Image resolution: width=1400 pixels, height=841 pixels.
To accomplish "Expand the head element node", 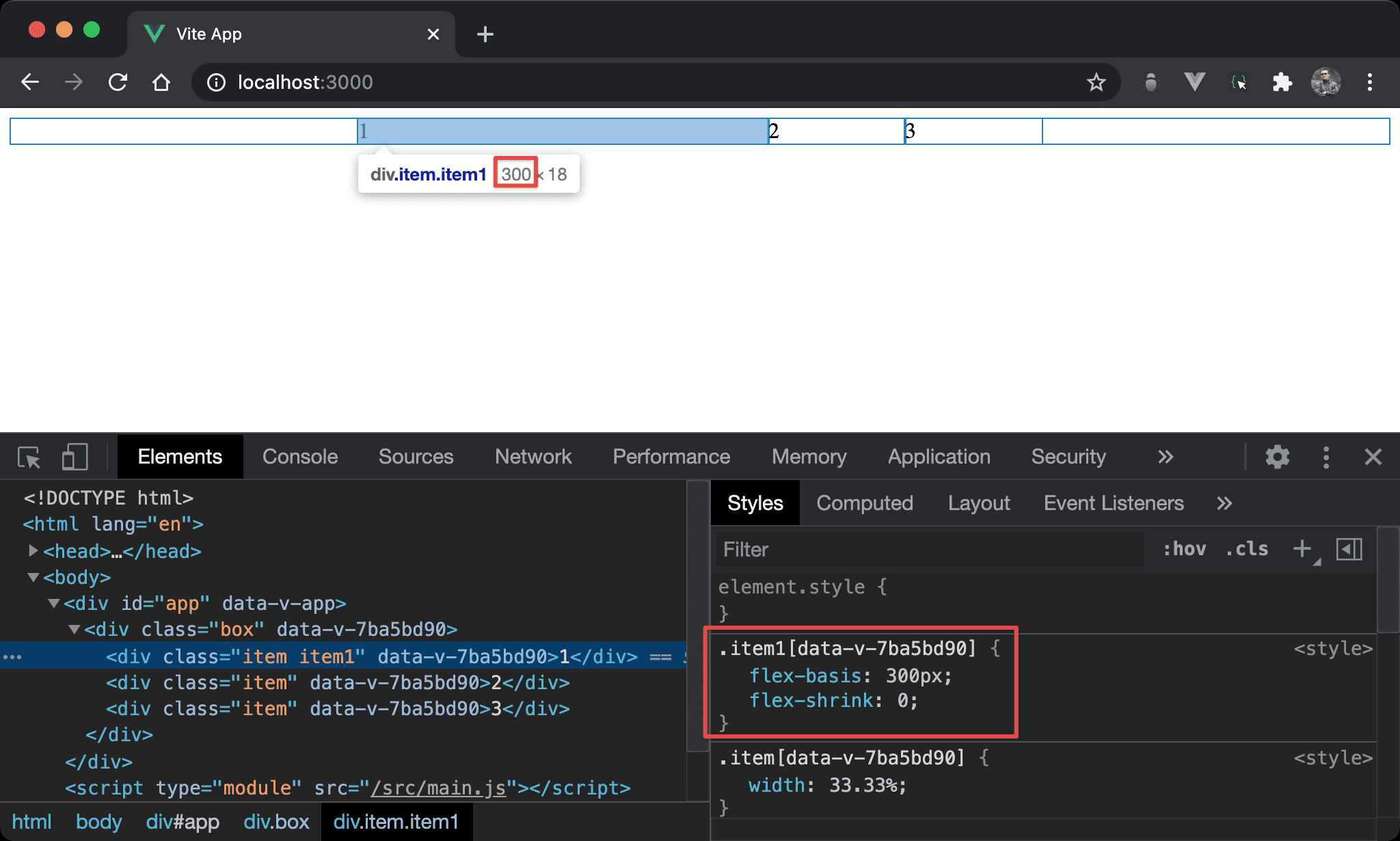I will [33, 550].
